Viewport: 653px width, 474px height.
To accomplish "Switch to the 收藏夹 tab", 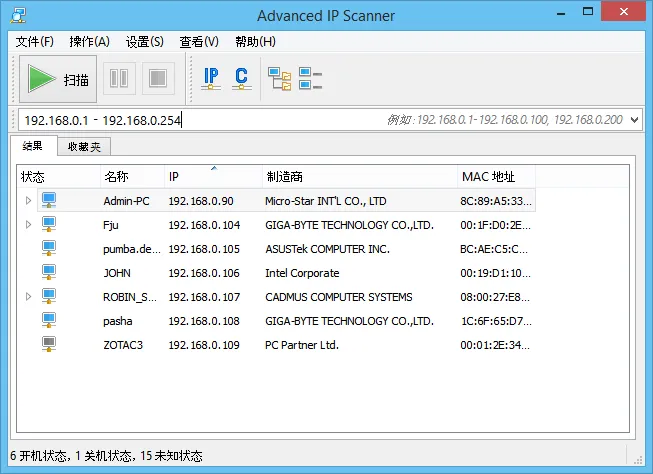I will pos(83,146).
